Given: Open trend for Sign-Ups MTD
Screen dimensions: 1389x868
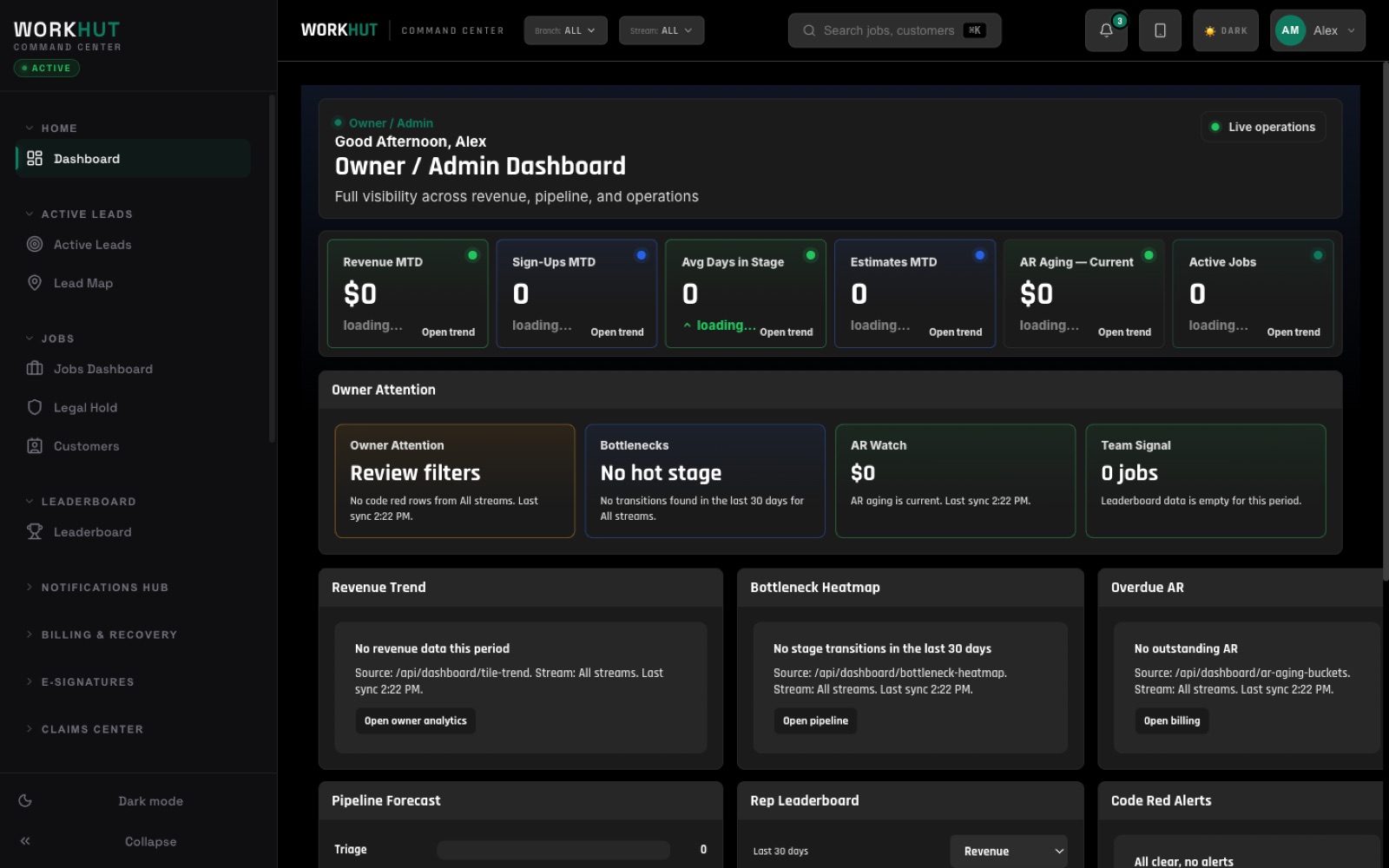Looking at the screenshot, I should (x=617, y=332).
